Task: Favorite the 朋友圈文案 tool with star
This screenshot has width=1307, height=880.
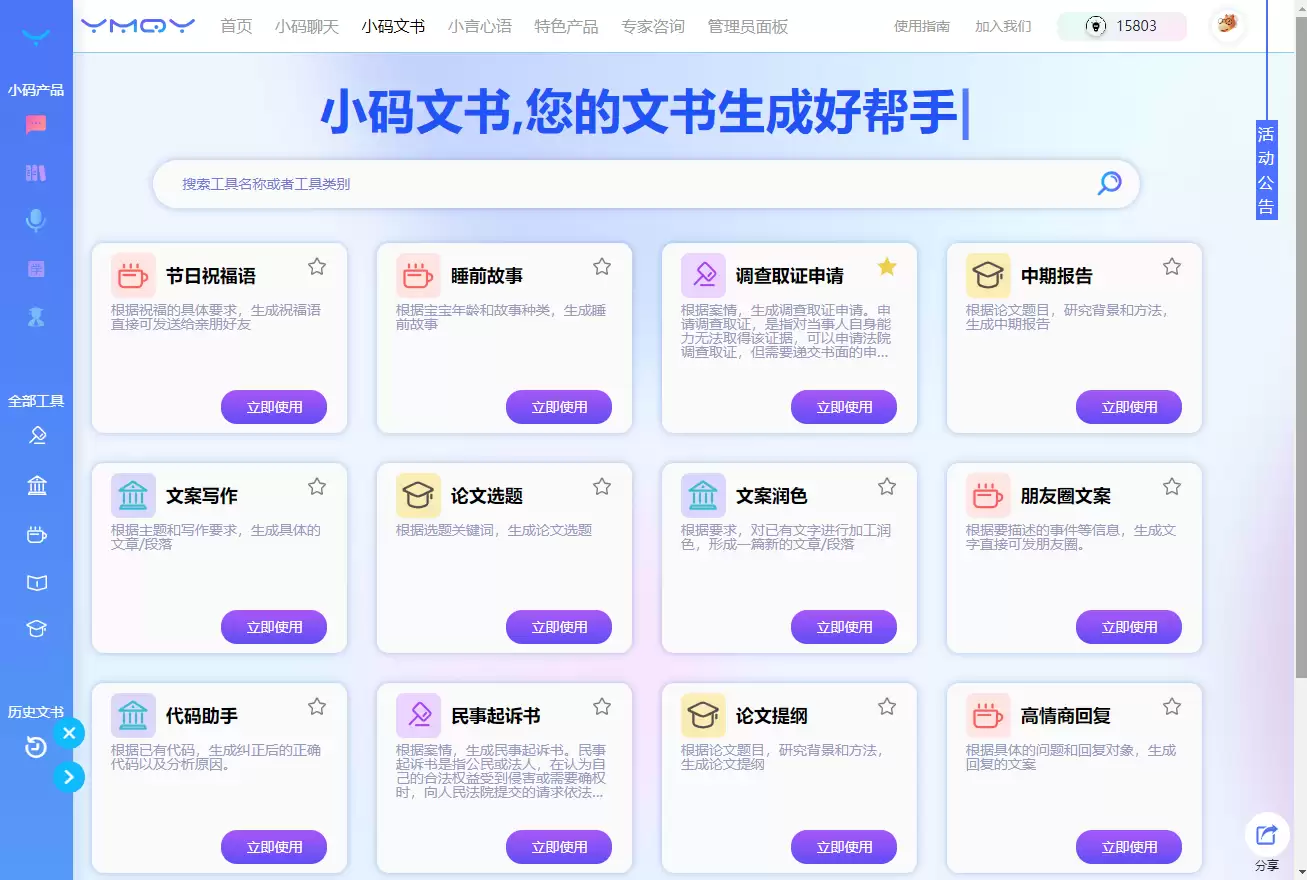Action: pyautogui.click(x=1172, y=486)
